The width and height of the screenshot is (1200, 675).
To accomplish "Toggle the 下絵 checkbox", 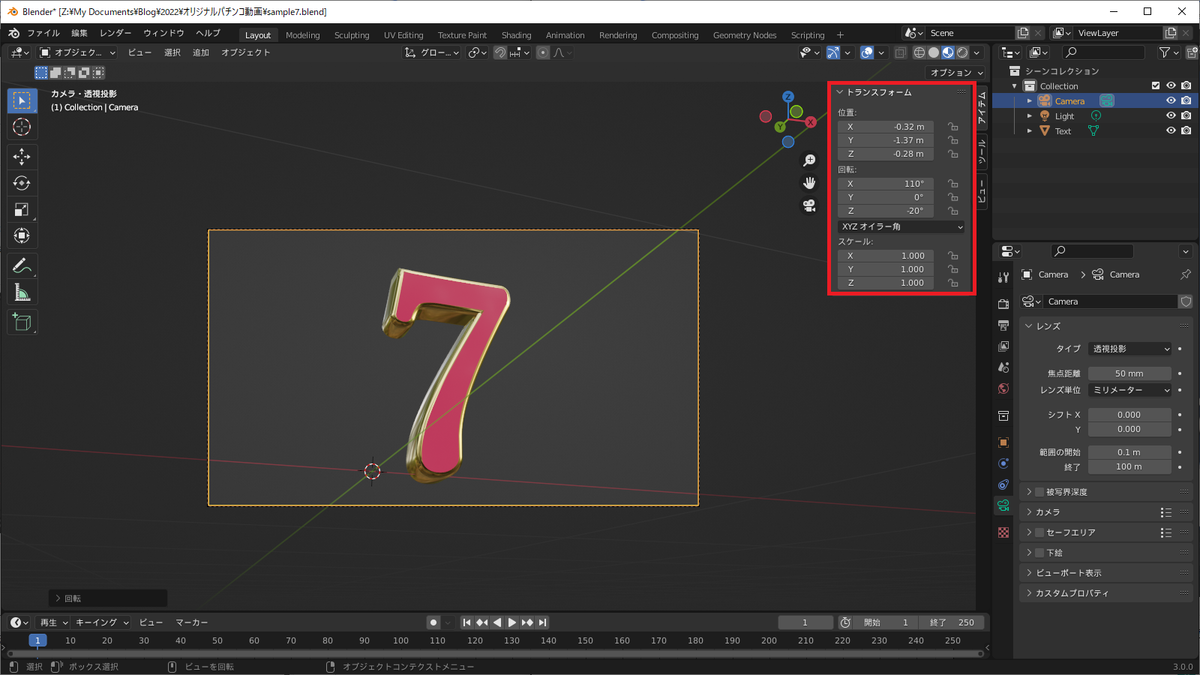I will [1040, 552].
